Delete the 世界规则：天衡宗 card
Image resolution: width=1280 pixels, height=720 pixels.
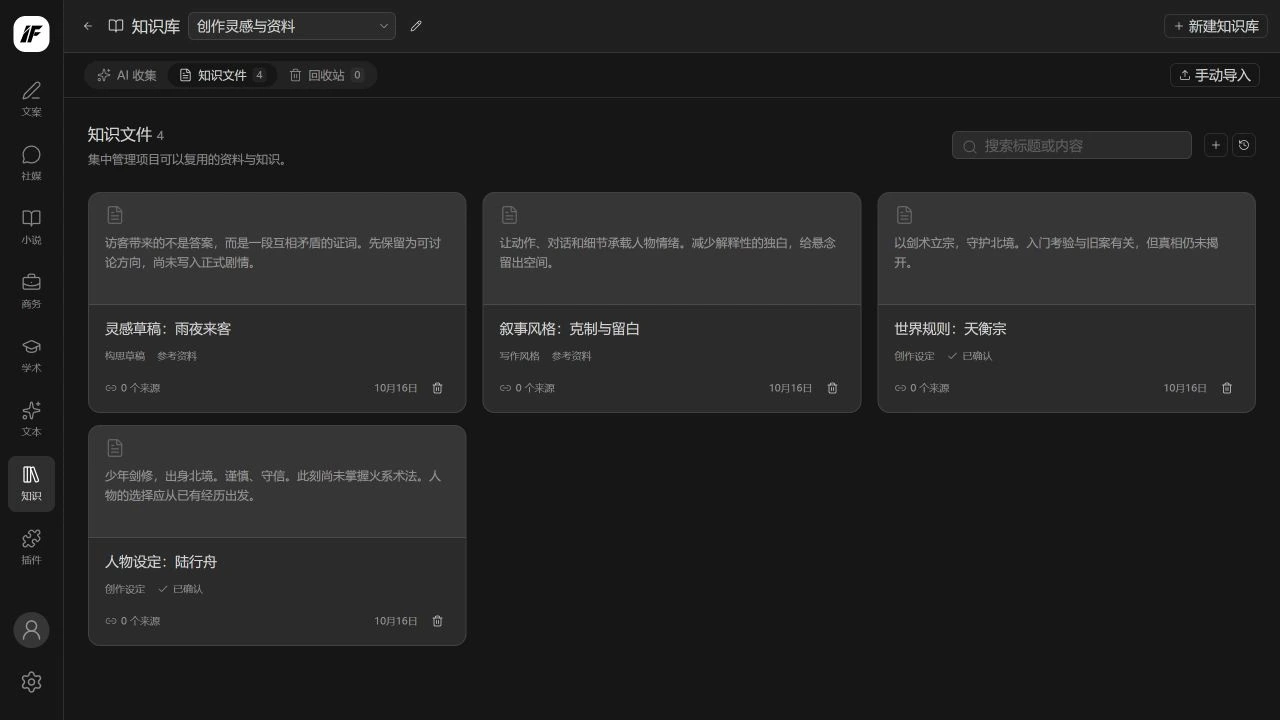pyautogui.click(x=1227, y=388)
